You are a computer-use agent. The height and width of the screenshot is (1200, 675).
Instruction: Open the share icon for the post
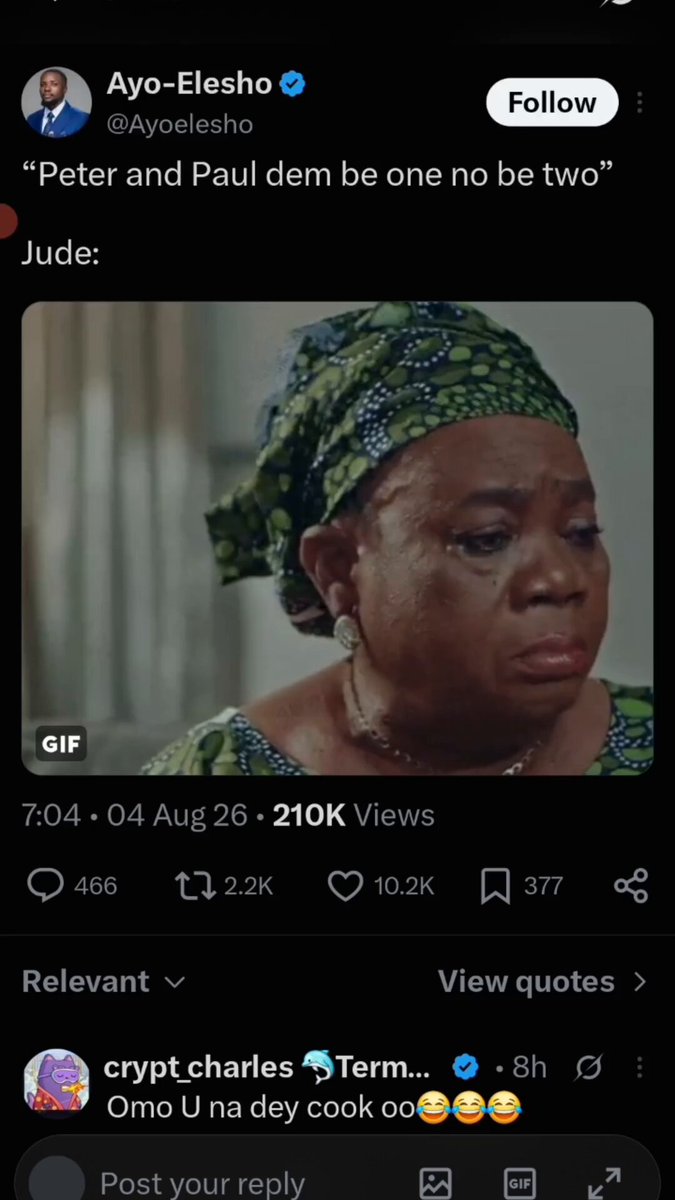tap(631, 886)
